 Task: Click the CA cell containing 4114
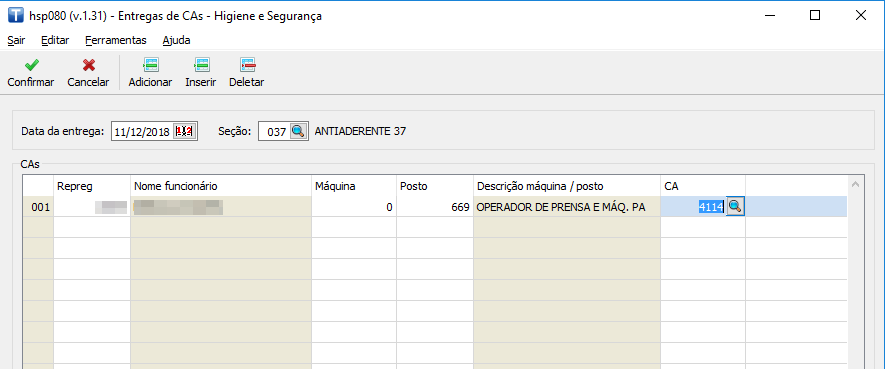click(x=694, y=207)
